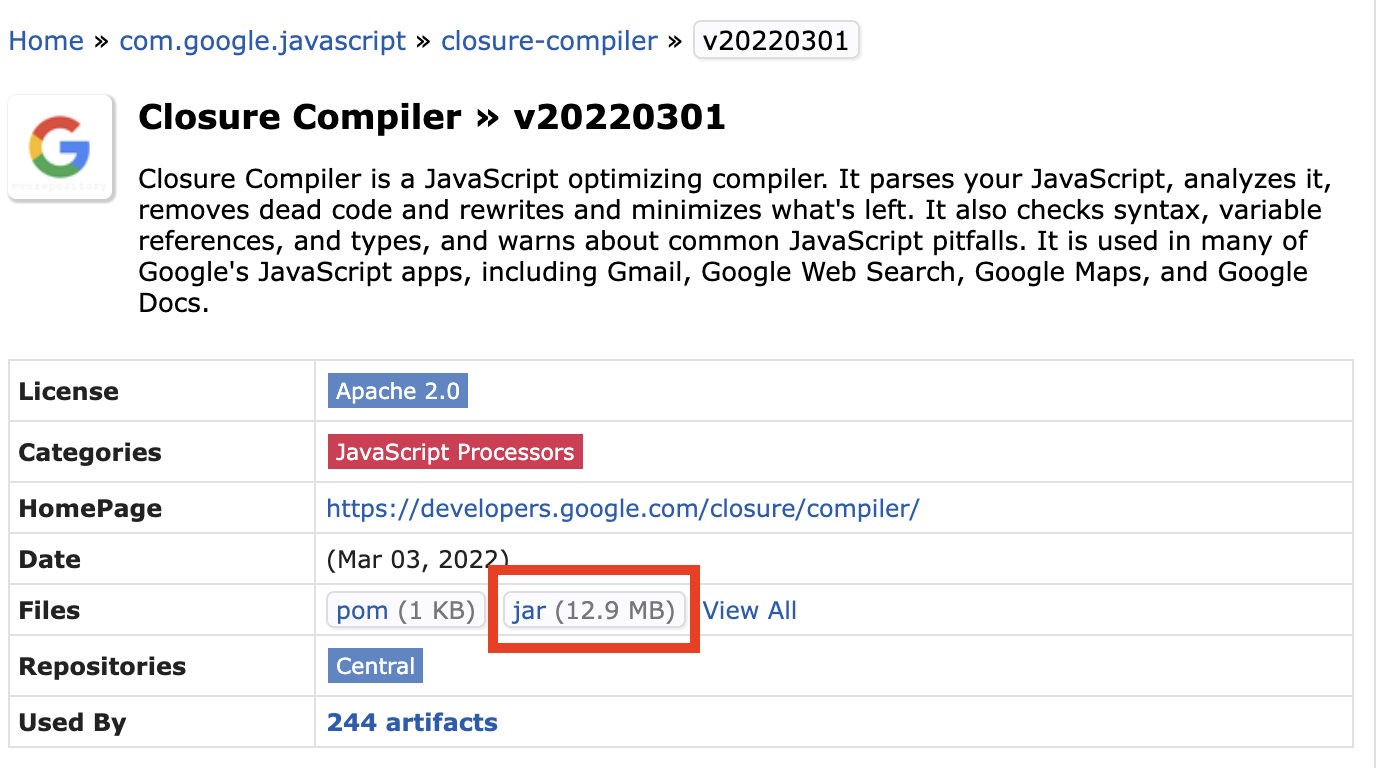Open the JavaScript Processors category tag
Viewport: 1386px width, 768px height.
455,452
